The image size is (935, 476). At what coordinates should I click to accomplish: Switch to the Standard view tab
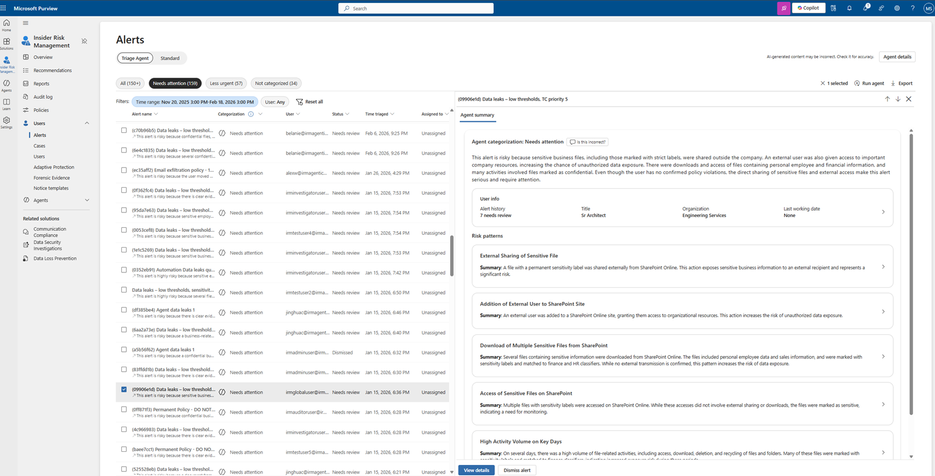pos(170,58)
